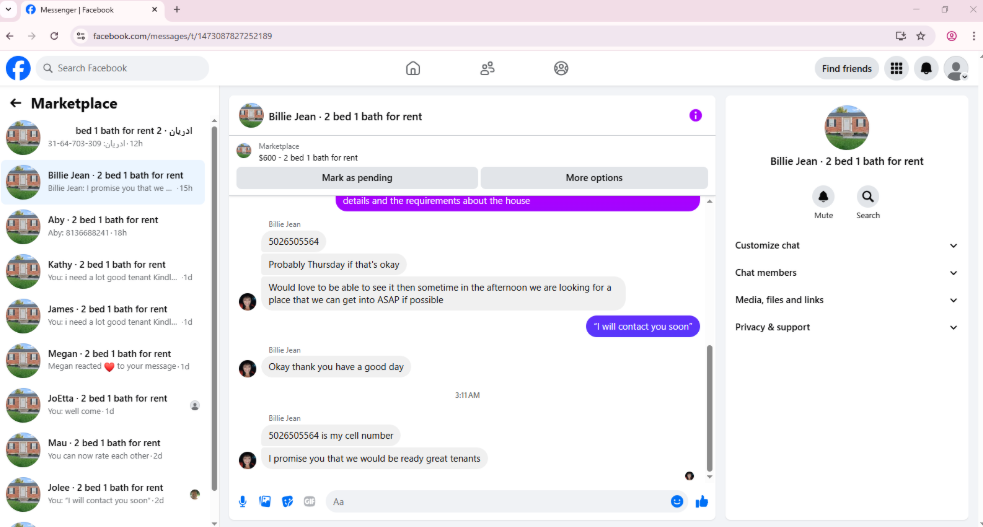Click the browser address bar URL
983x527 pixels.
click(x=182, y=36)
